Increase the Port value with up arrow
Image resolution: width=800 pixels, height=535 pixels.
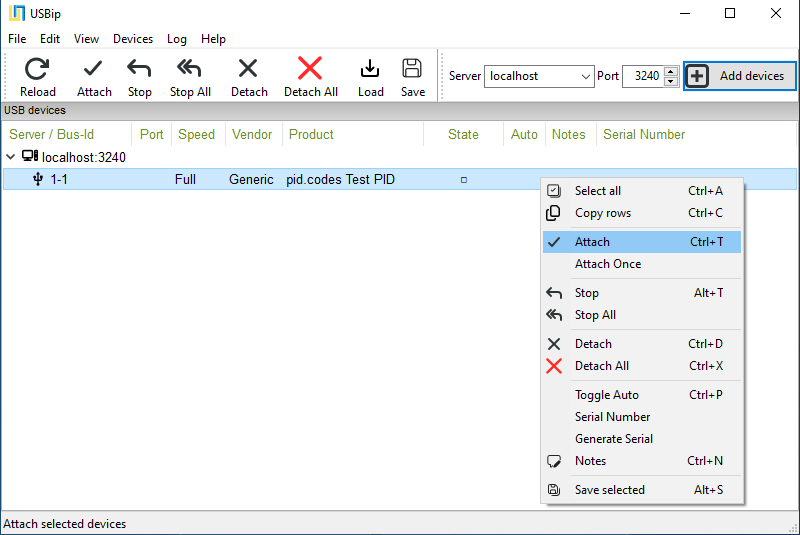point(671,71)
